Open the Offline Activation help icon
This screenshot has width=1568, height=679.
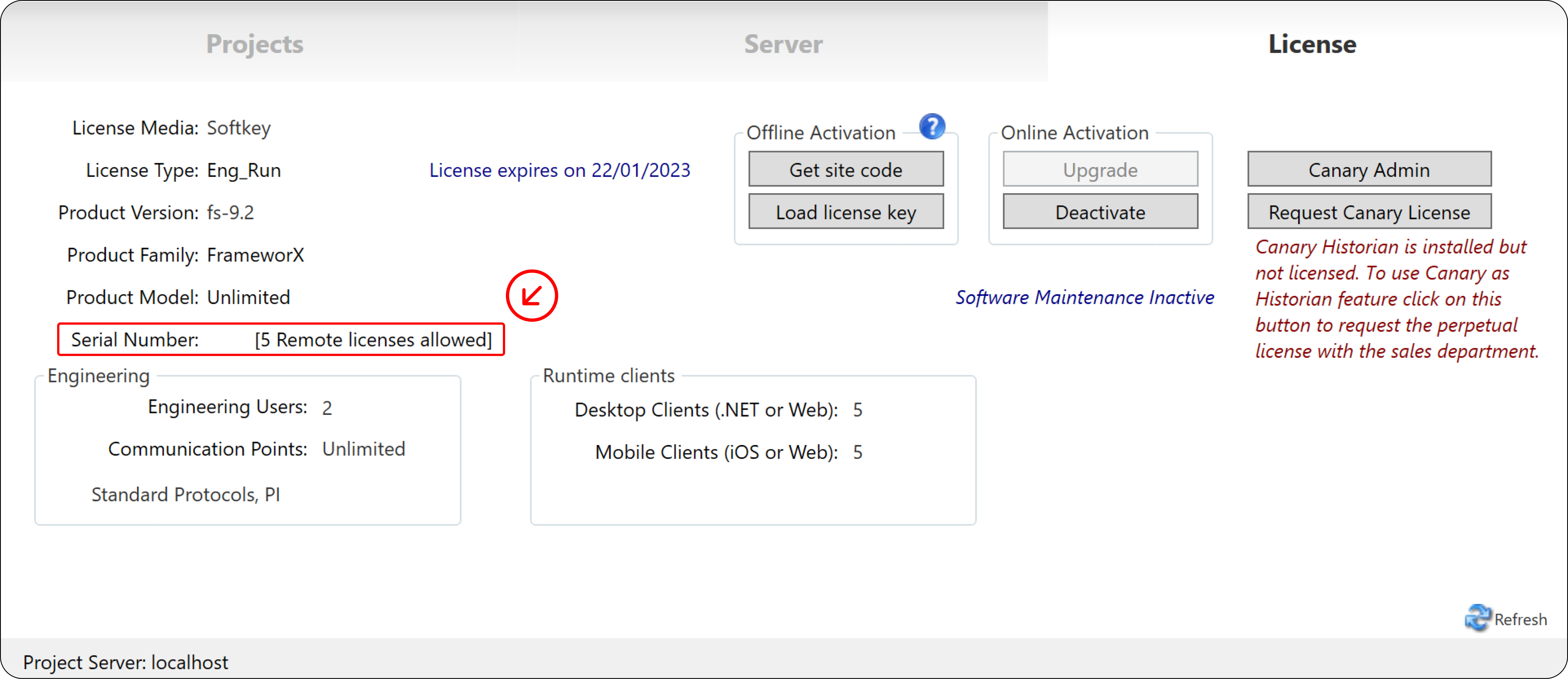click(x=932, y=127)
